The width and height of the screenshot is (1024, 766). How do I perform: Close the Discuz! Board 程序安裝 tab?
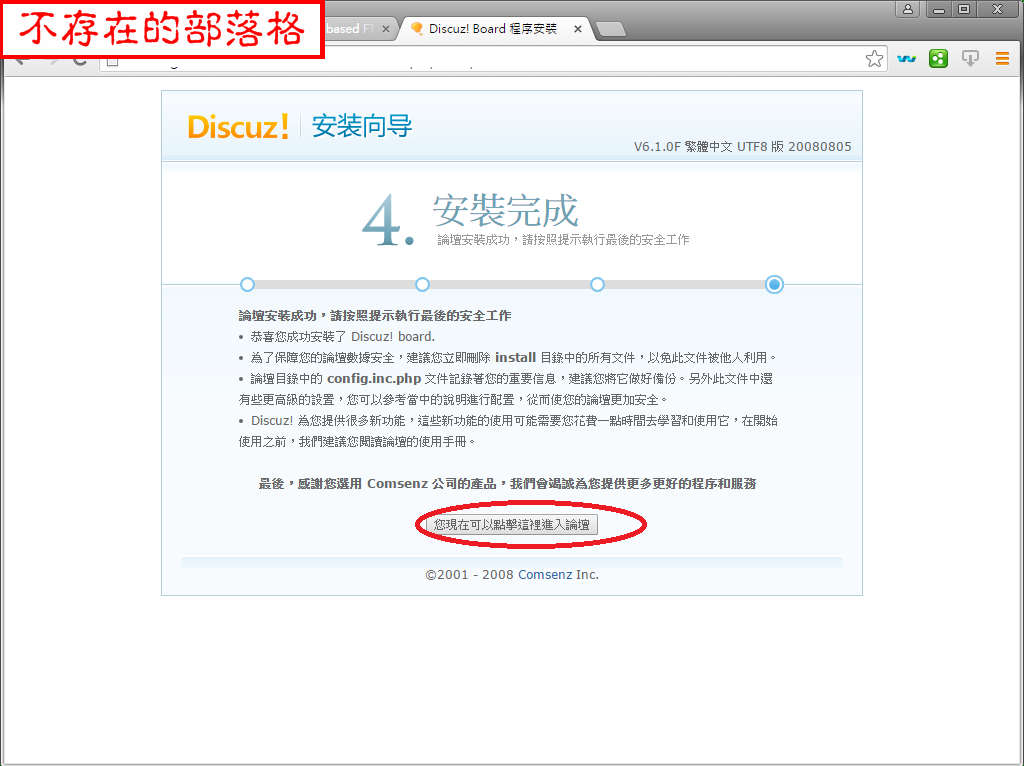(x=577, y=29)
